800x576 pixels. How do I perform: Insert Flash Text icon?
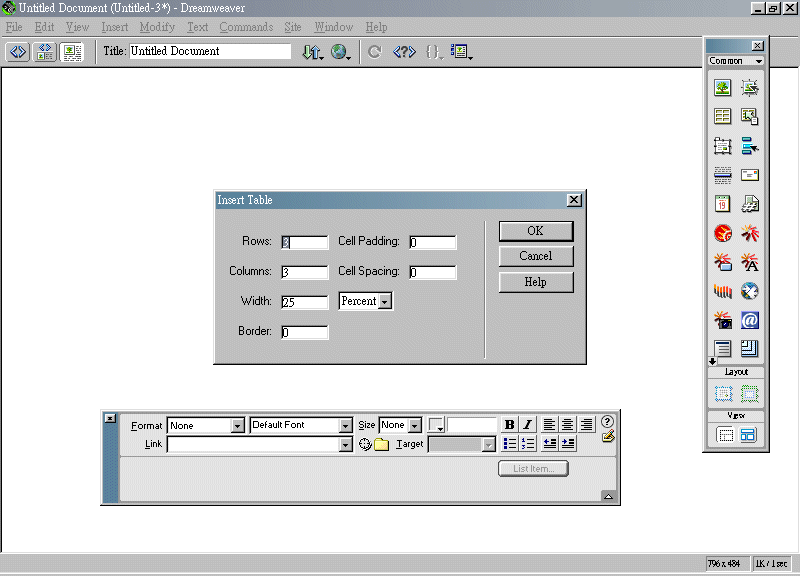749,262
